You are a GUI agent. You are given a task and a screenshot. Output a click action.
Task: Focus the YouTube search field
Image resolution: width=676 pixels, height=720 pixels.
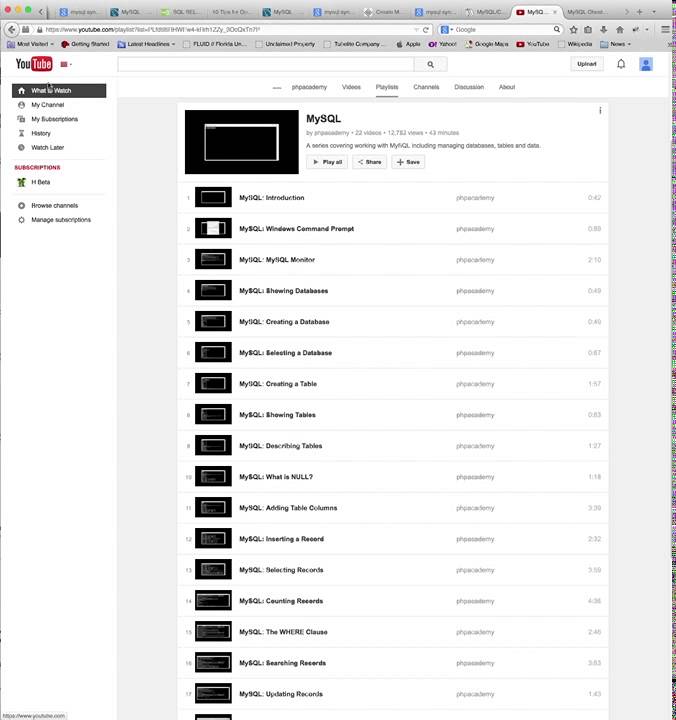[265, 64]
